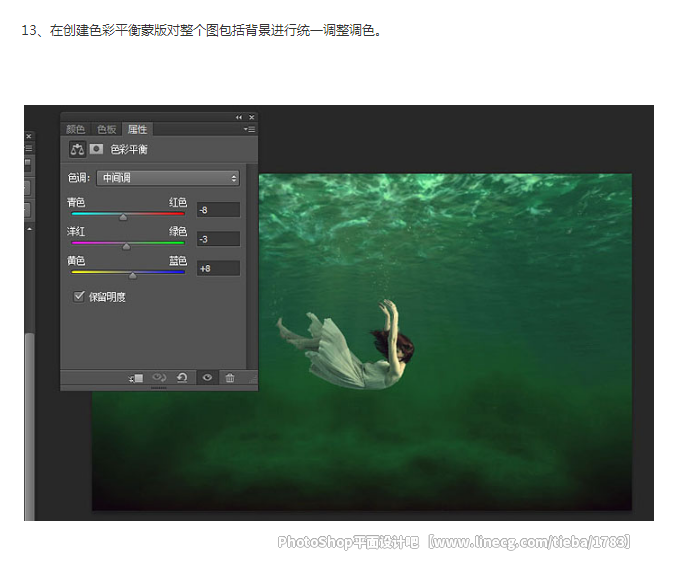686x561 pixels.
Task: Collapse the Properties panel double-arrow icon
Action: (239, 117)
